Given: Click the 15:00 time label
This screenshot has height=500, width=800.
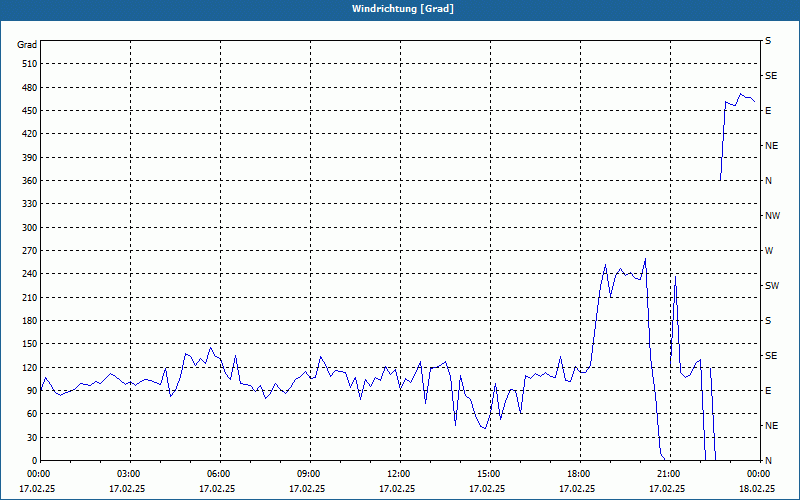Looking at the screenshot, I should point(490,474).
